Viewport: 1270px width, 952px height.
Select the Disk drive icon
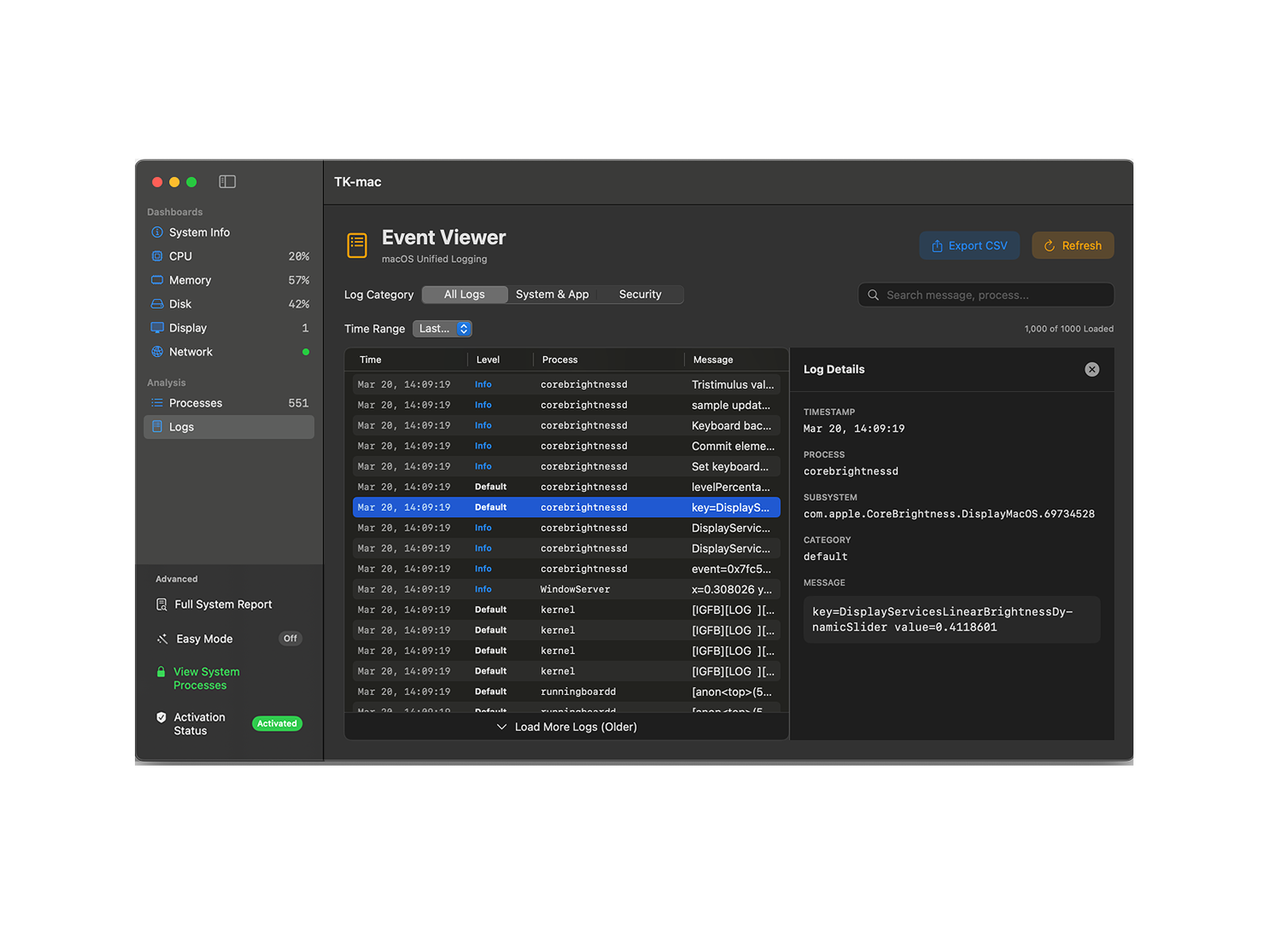point(157,304)
